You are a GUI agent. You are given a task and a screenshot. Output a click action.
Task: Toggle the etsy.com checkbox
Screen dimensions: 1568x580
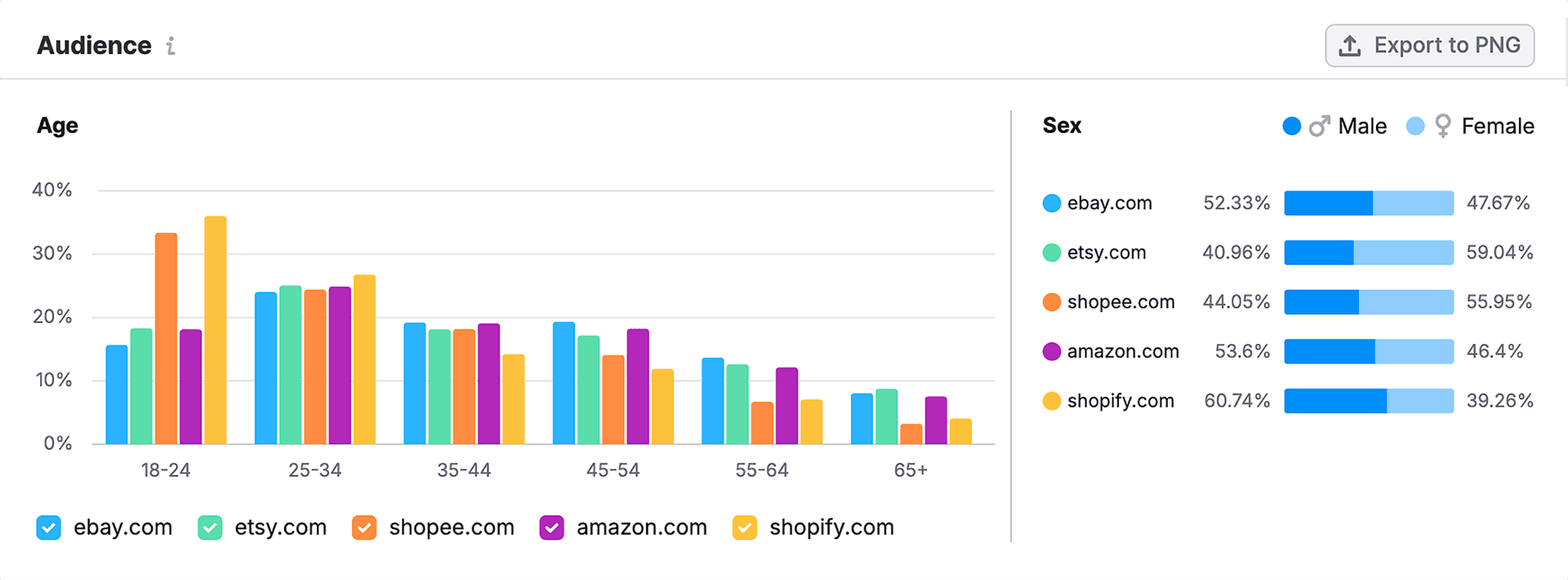pyautogui.click(x=210, y=528)
